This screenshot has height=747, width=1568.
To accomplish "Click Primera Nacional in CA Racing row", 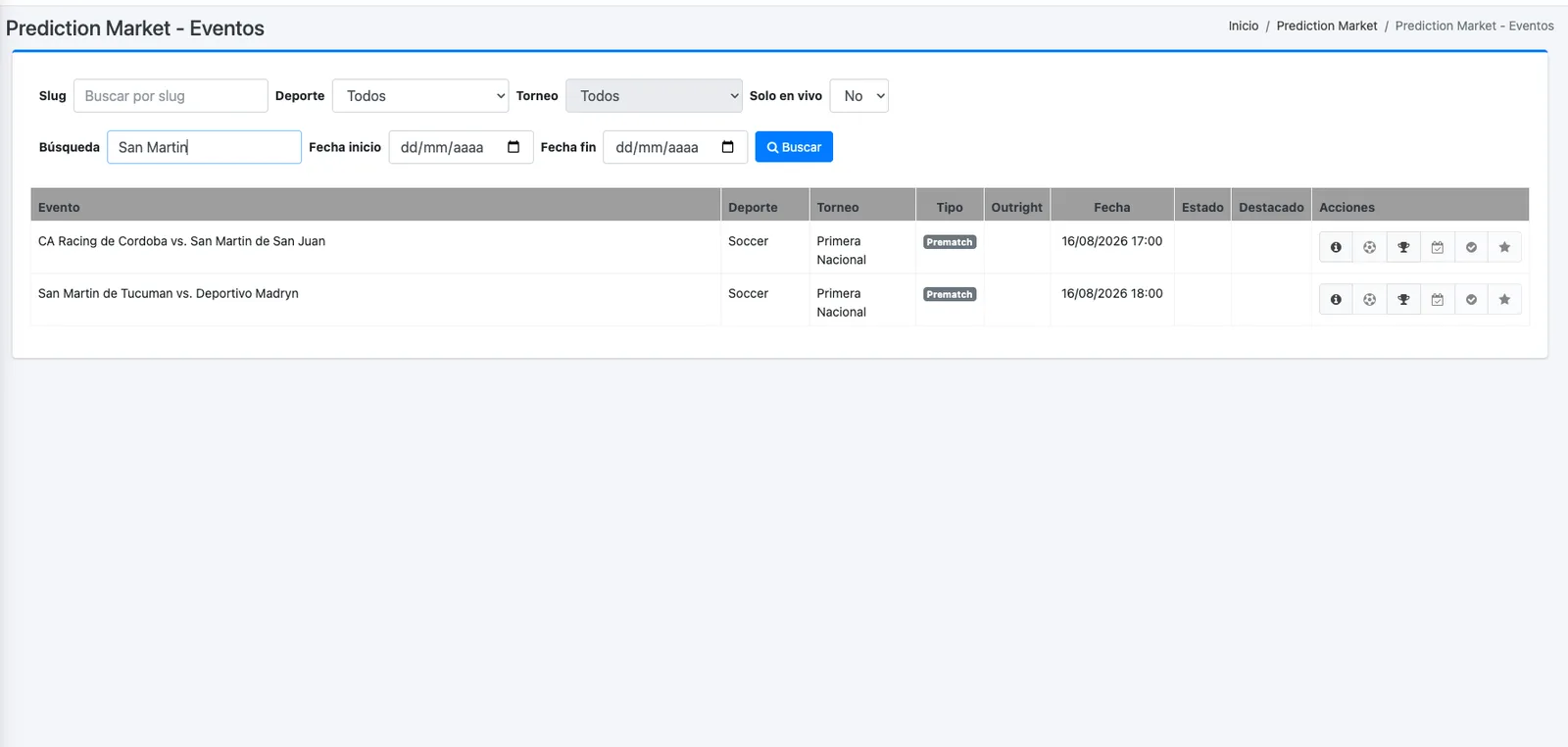I will [842, 250].
